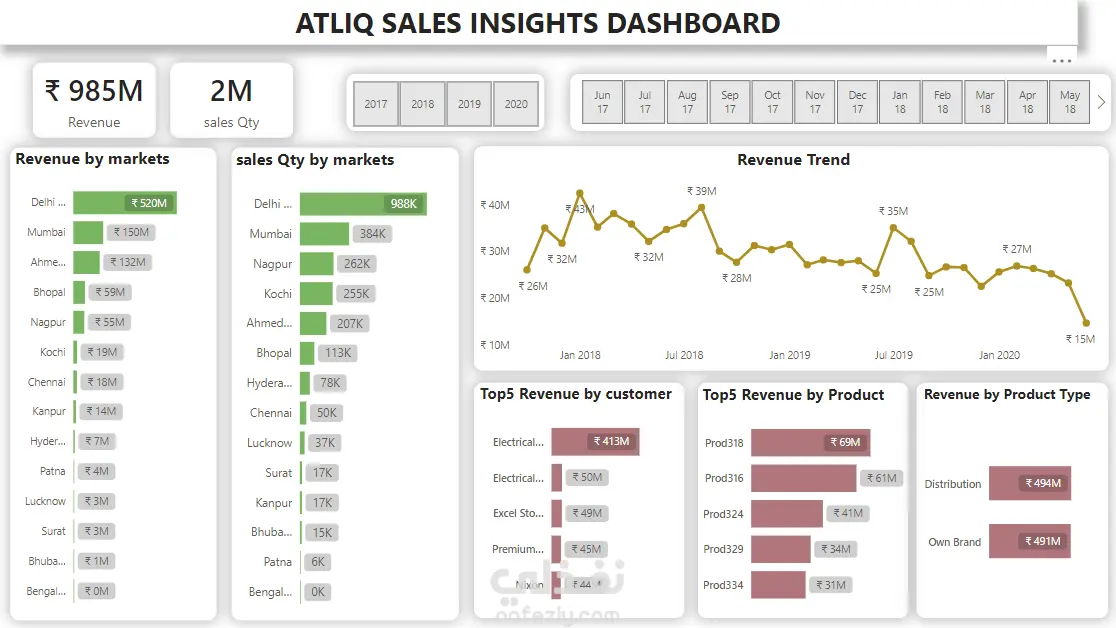Select the ₹39M peak point on trend

702,207
